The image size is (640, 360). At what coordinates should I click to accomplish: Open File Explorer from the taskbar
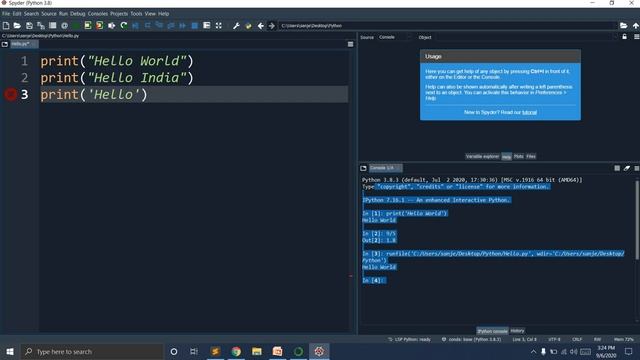(x=257, y=351)
